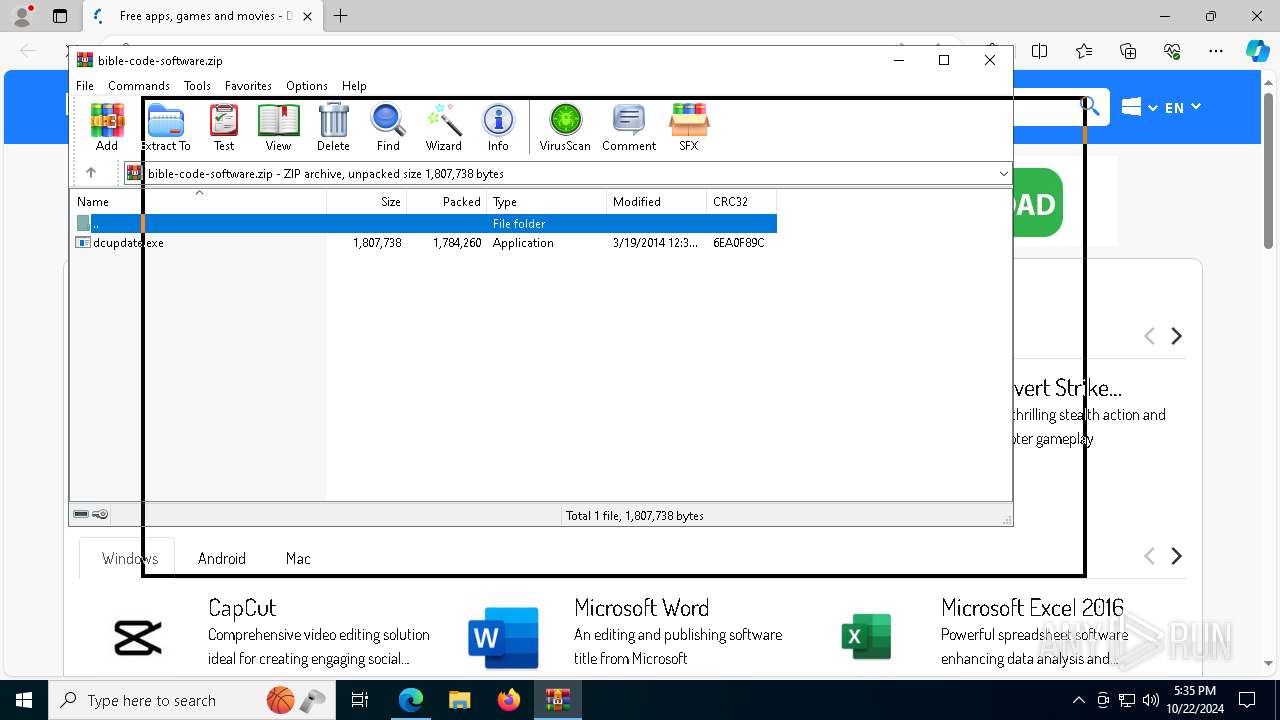Click next arrow in featured games carousel

[1177, 336]
